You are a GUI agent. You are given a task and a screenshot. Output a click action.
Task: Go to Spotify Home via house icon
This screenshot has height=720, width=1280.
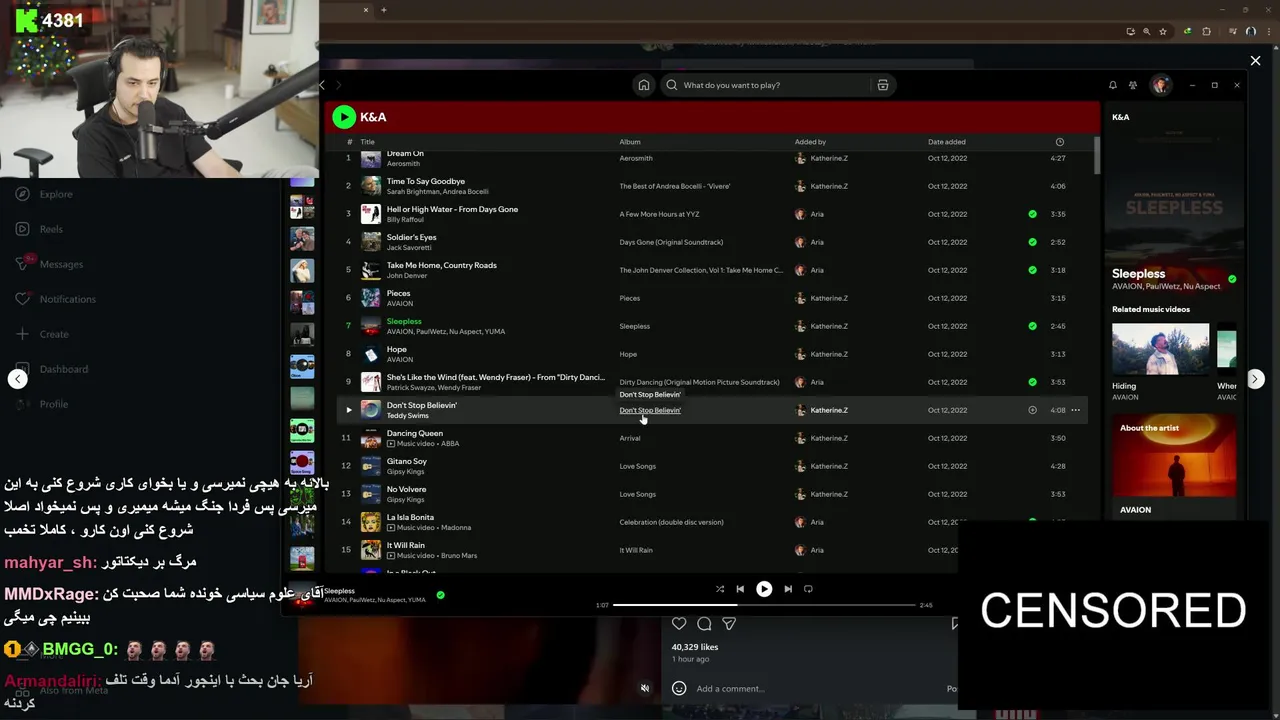tap(644, 85)
